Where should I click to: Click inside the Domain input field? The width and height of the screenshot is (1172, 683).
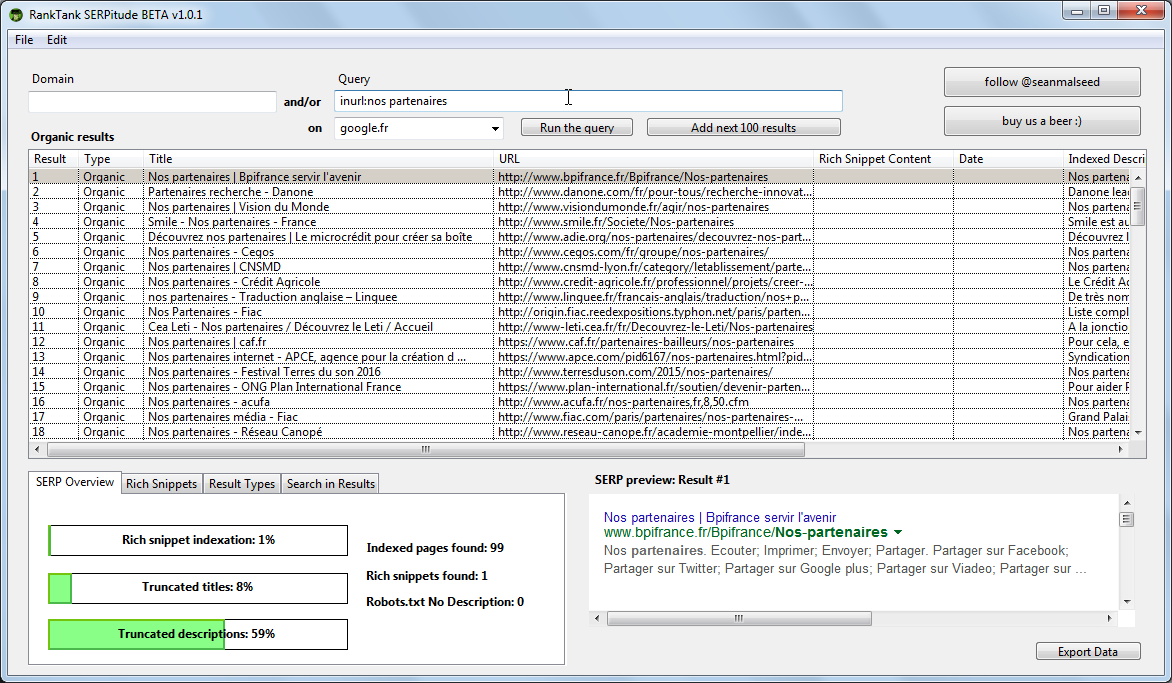click(x=152, y=102)
